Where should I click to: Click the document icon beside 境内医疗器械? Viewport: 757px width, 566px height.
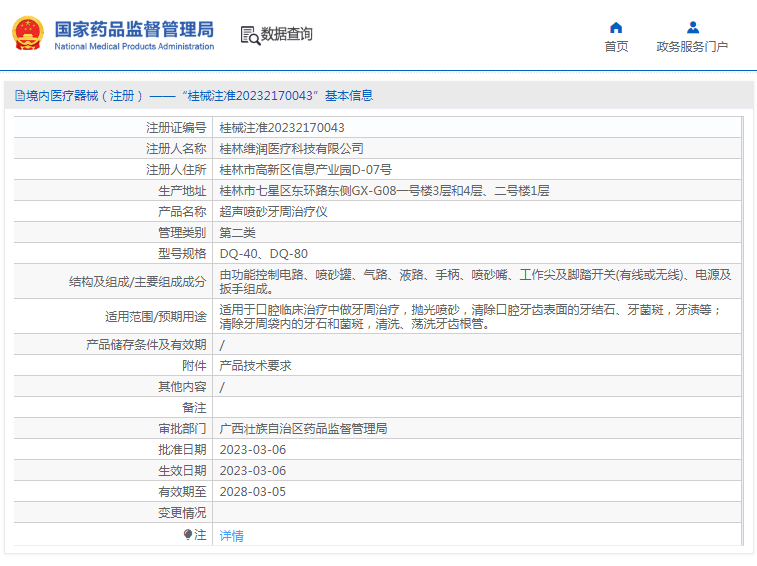pos(20,96)
